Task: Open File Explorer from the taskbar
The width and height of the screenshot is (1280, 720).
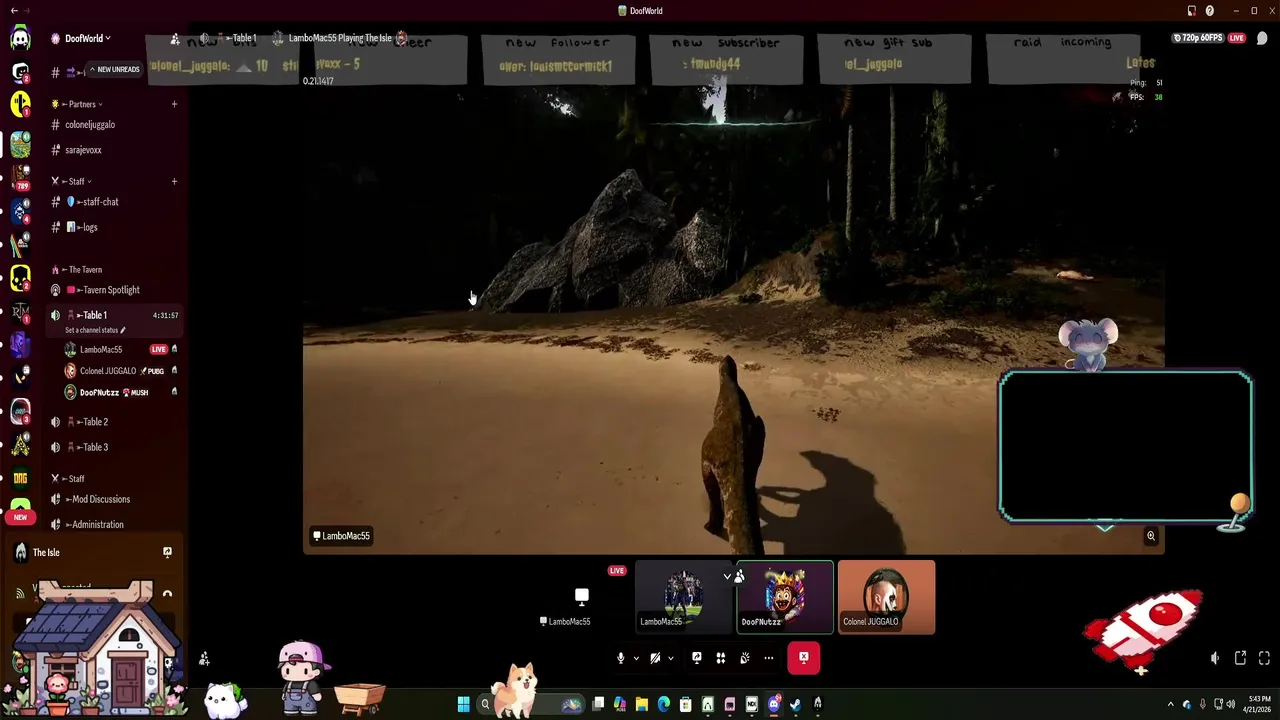Action: (641, 704)
